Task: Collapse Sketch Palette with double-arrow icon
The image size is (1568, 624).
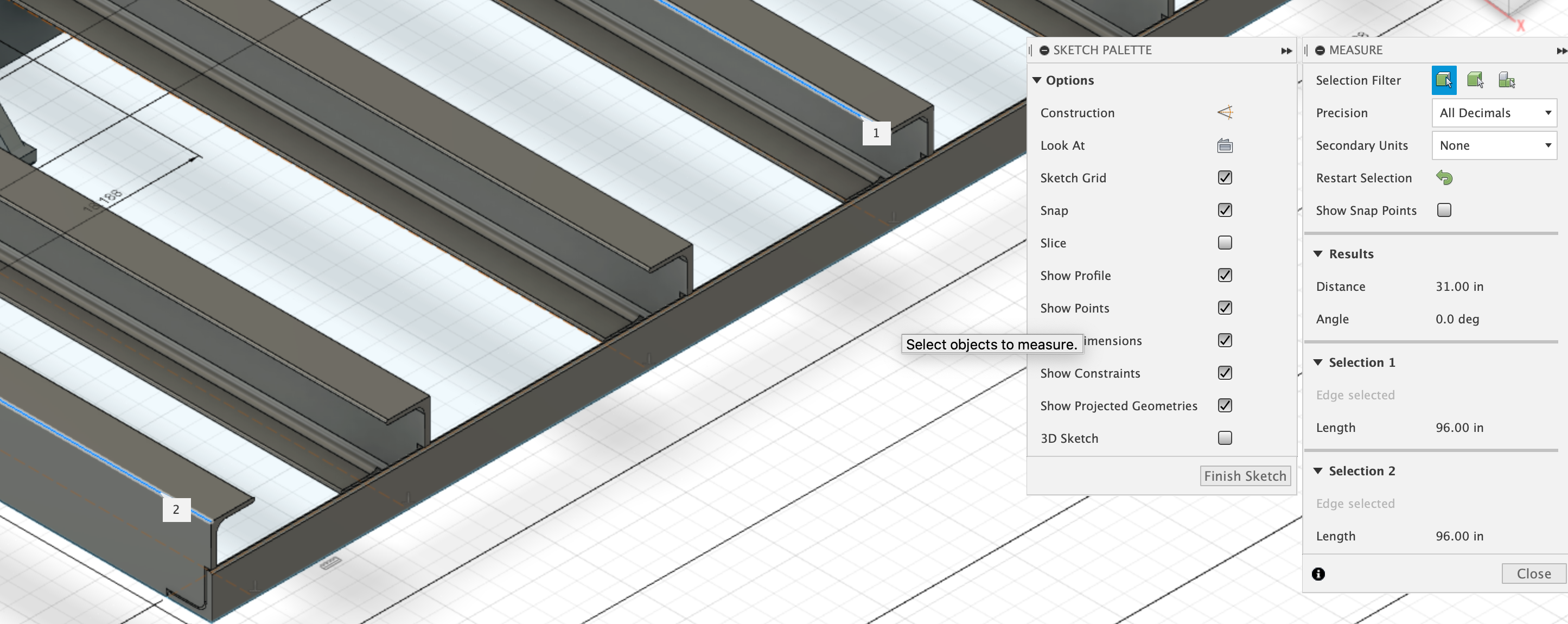Action: click(x=1285, y=51)
